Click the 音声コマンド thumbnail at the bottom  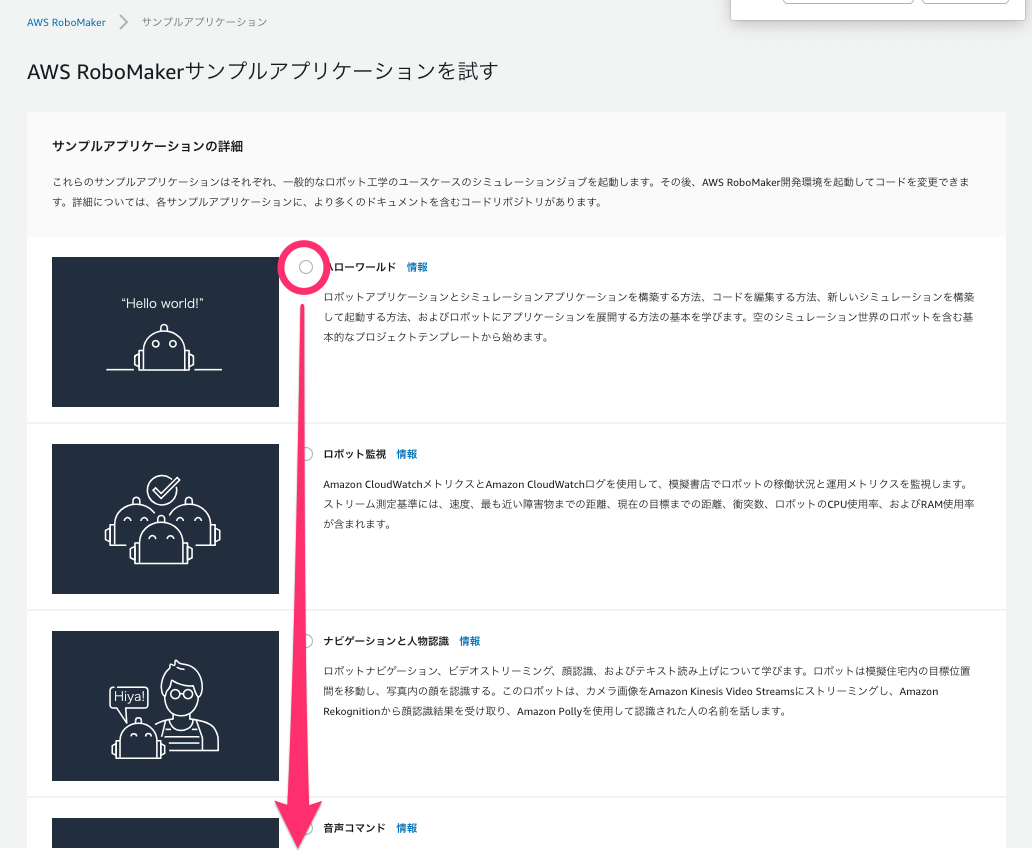(165, 840)
